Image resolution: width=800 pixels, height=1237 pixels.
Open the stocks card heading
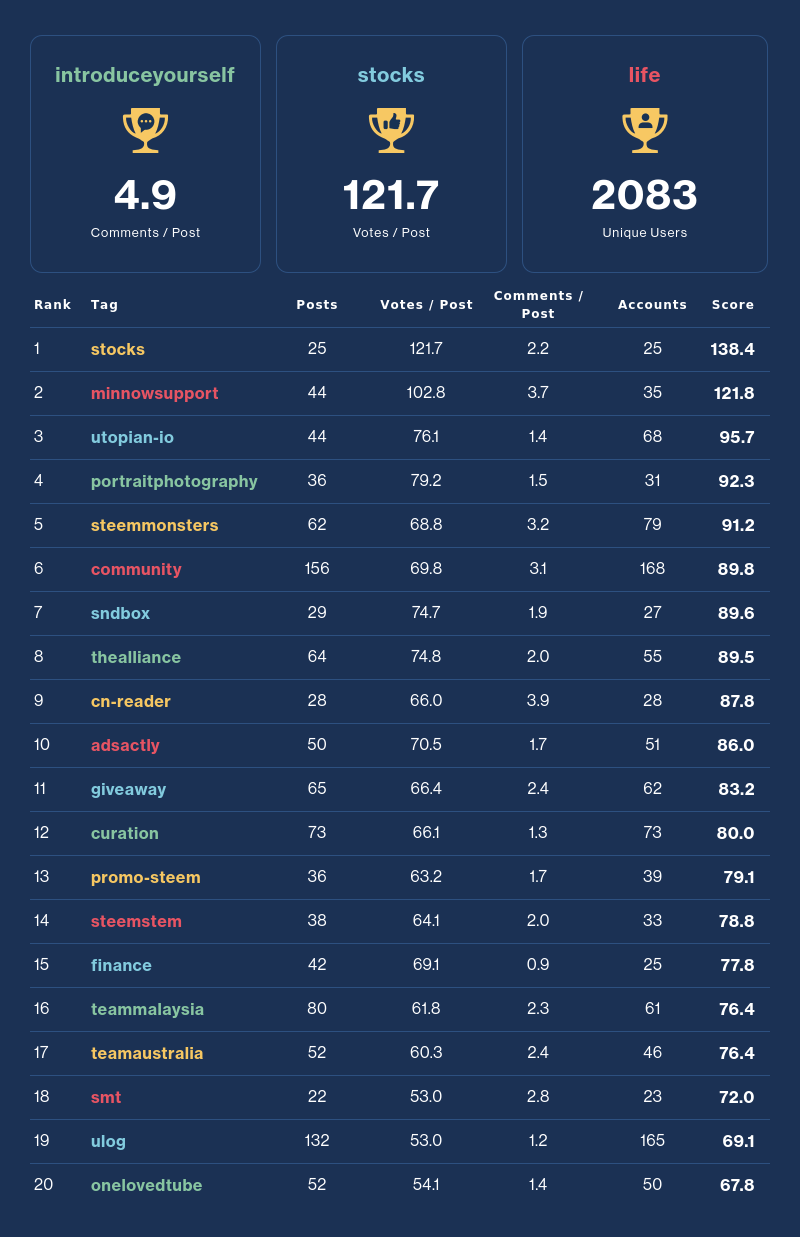coord(391,75)
